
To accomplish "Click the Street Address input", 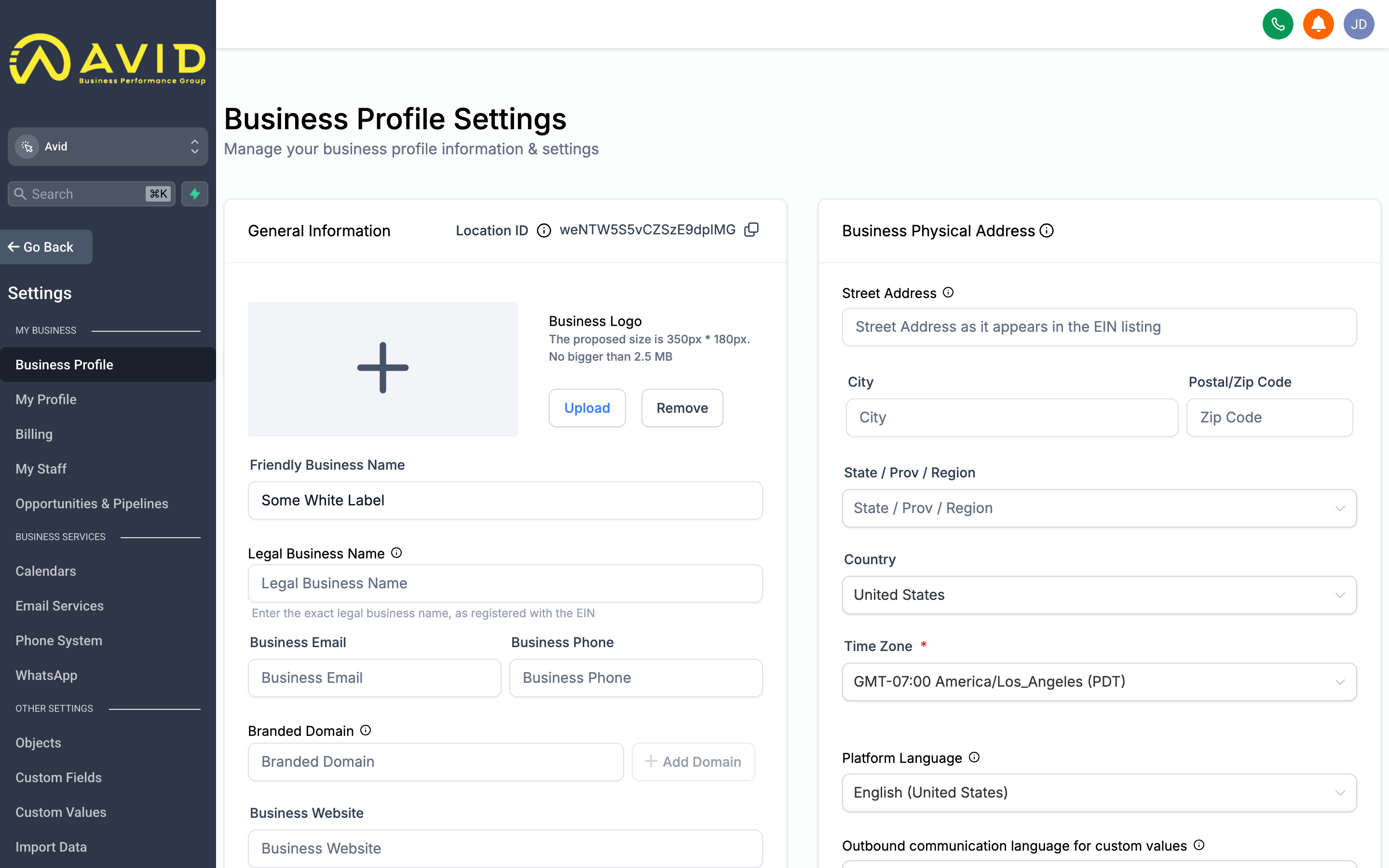I will pyautogui.click(x=1099, y=326).
